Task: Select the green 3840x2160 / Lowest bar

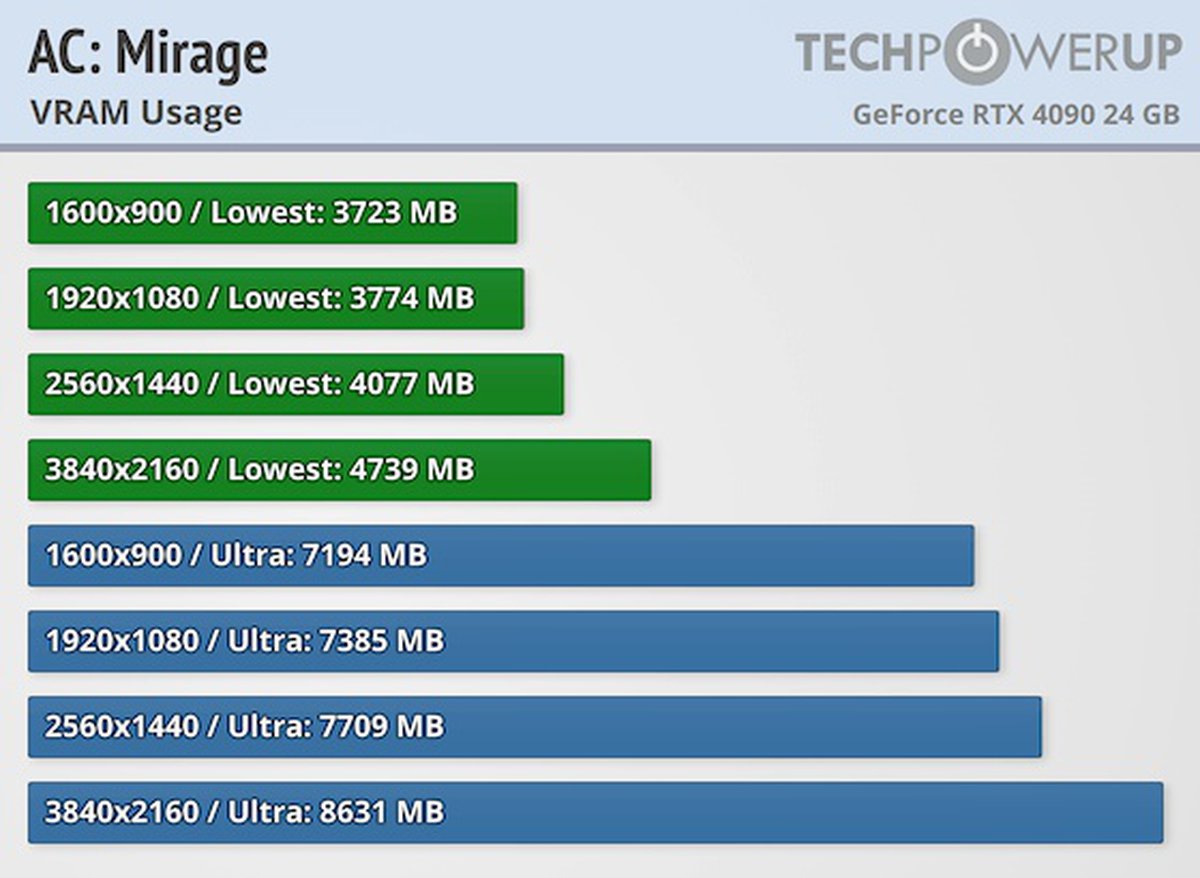Action: 339,469
